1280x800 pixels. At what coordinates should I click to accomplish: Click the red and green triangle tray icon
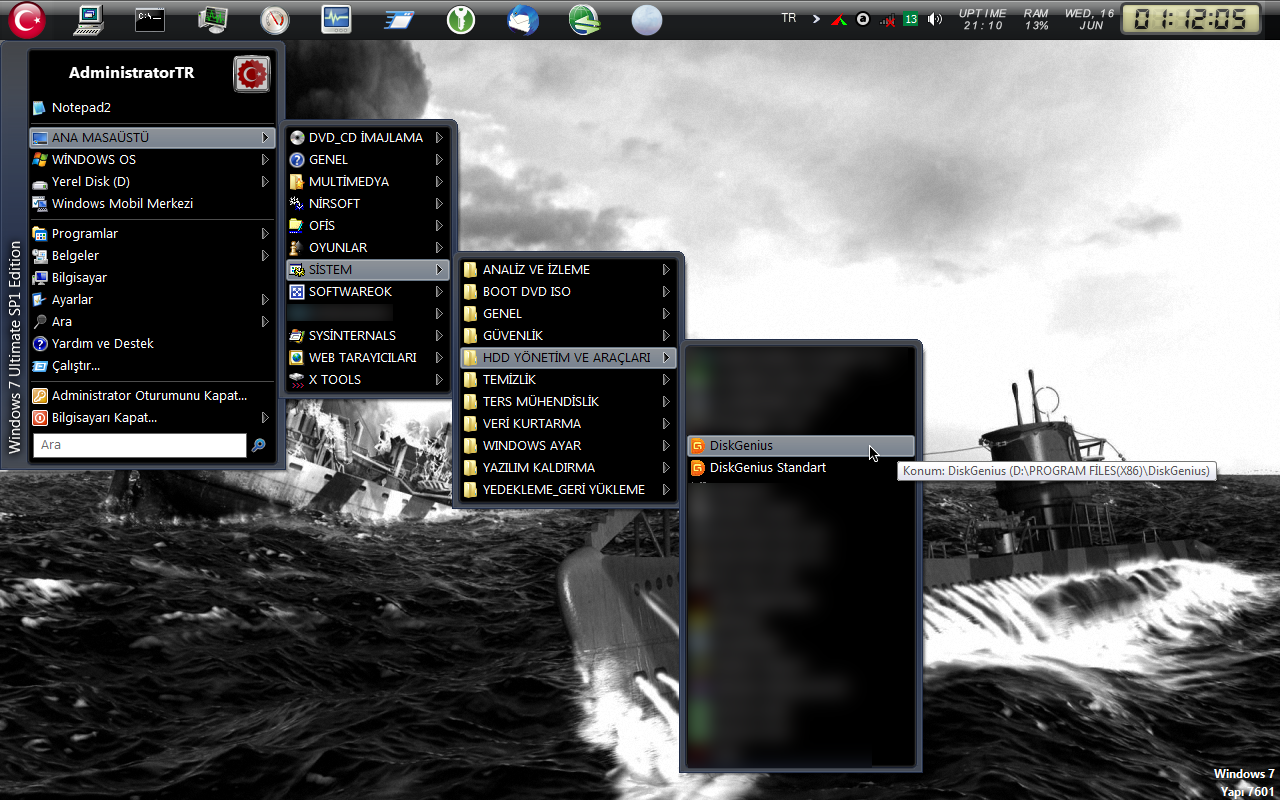tap(840, 19)
